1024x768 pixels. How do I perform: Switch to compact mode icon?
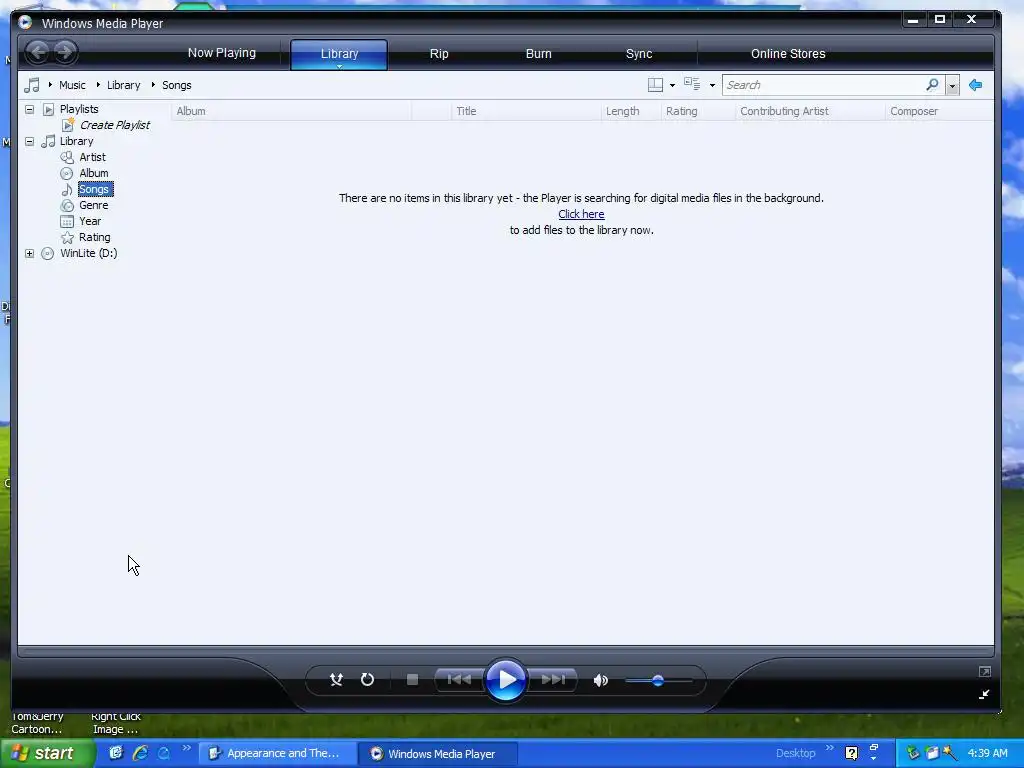[984, 694]
